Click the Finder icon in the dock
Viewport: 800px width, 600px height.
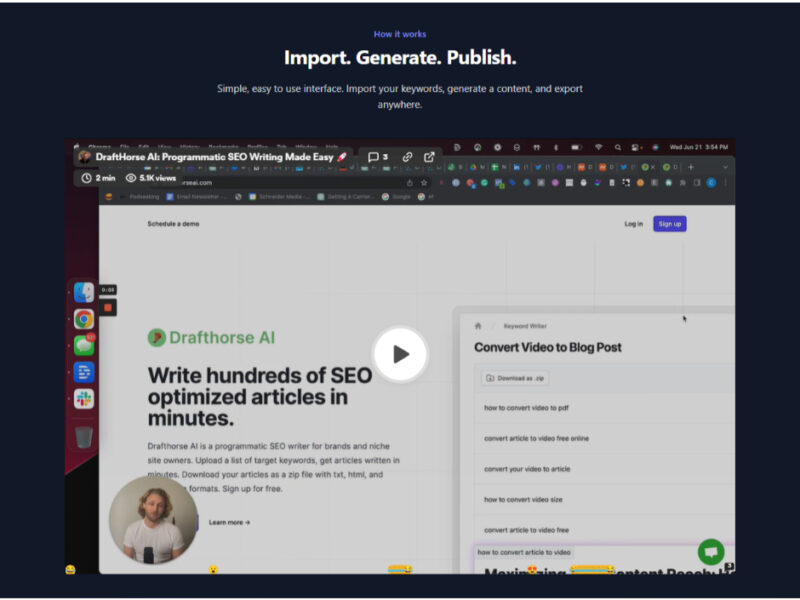pyautogui.click(x=84, y=292)
